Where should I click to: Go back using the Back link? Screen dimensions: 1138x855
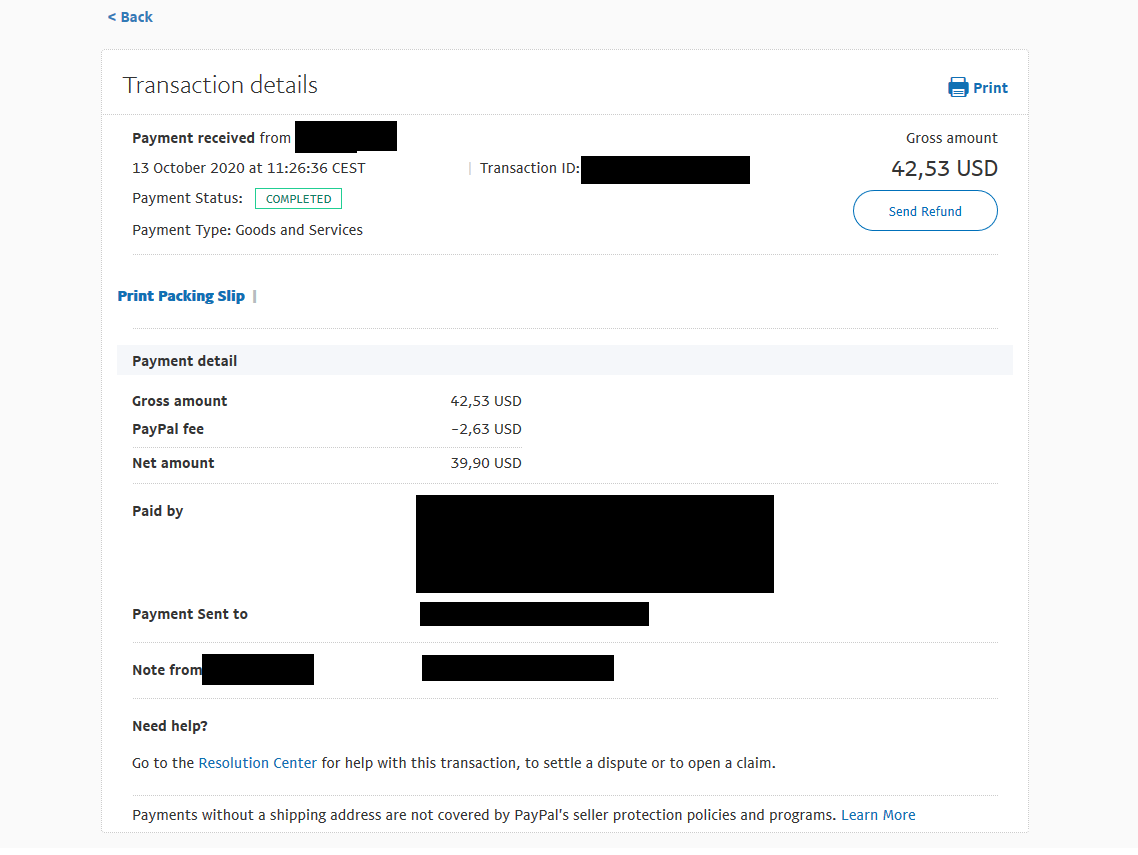(130, 17)
